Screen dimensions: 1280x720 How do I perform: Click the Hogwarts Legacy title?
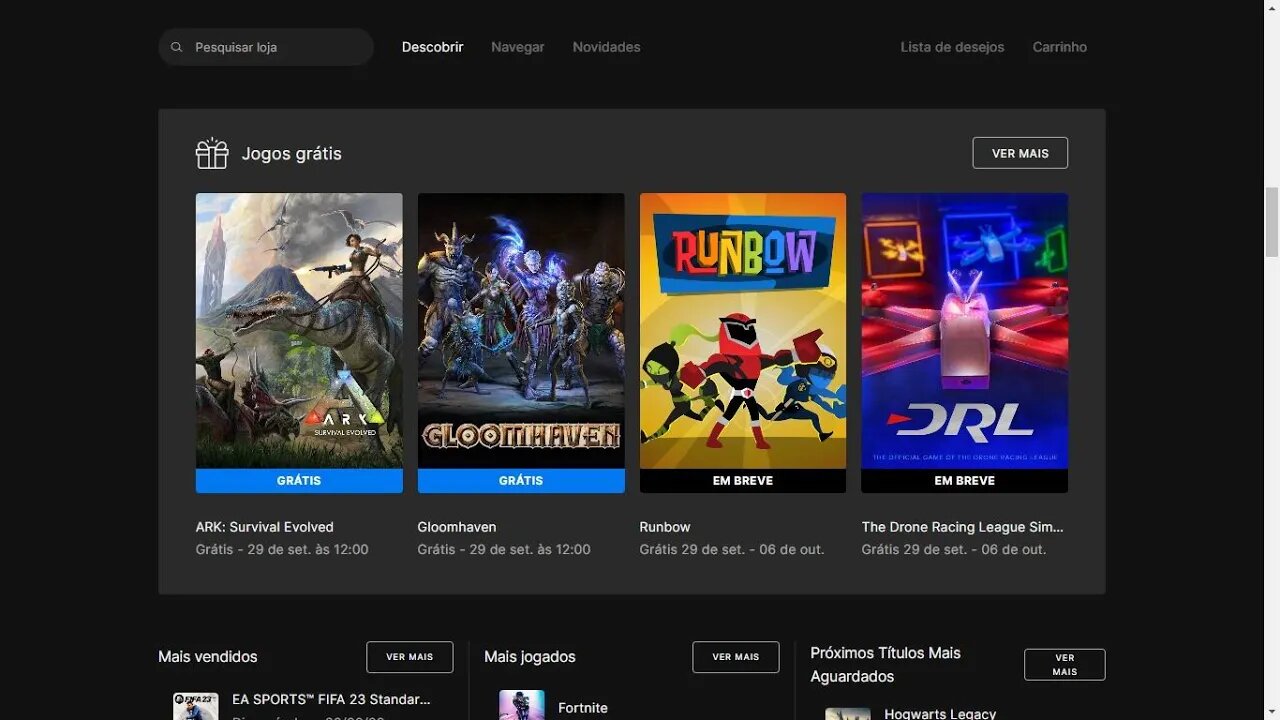pos(940,713)
